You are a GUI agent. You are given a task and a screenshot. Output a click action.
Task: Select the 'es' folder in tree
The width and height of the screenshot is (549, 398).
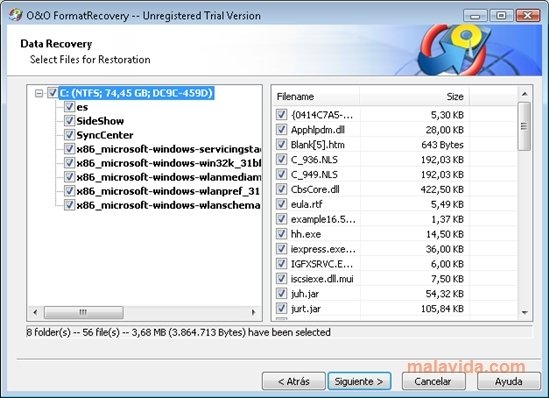click(x=82, y=107)
